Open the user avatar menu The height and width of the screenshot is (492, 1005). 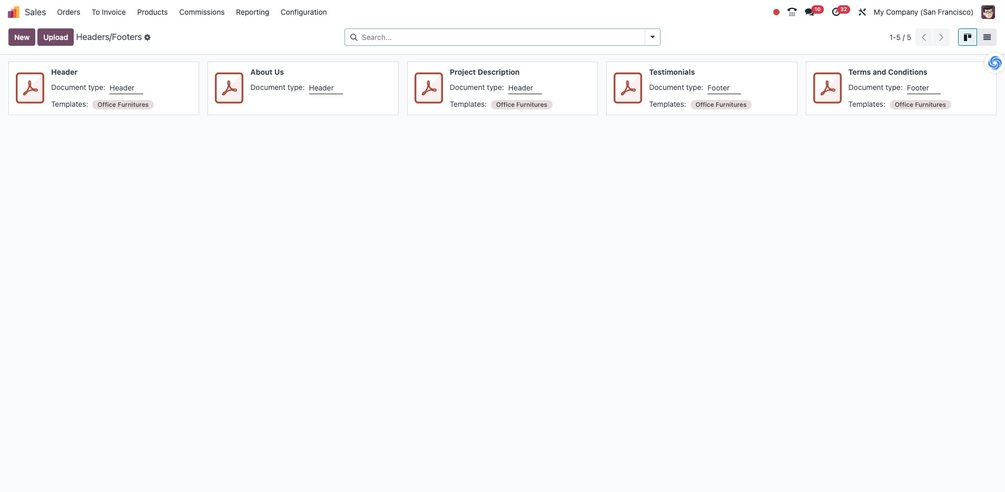[988, 12]
